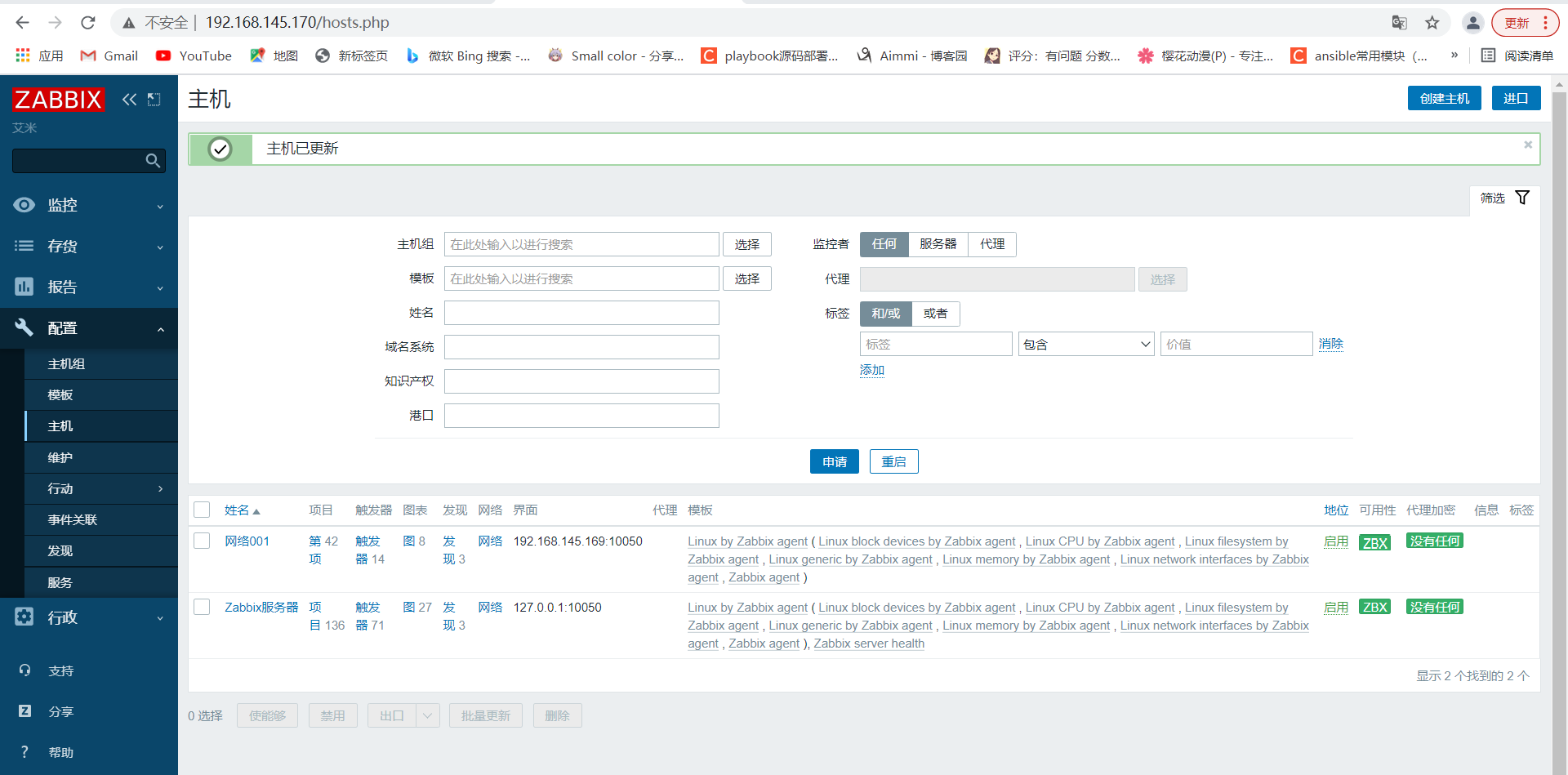1568x775 pixels.
Task: Click the 创建主机 button
Action: click(x=1444, y=98)
